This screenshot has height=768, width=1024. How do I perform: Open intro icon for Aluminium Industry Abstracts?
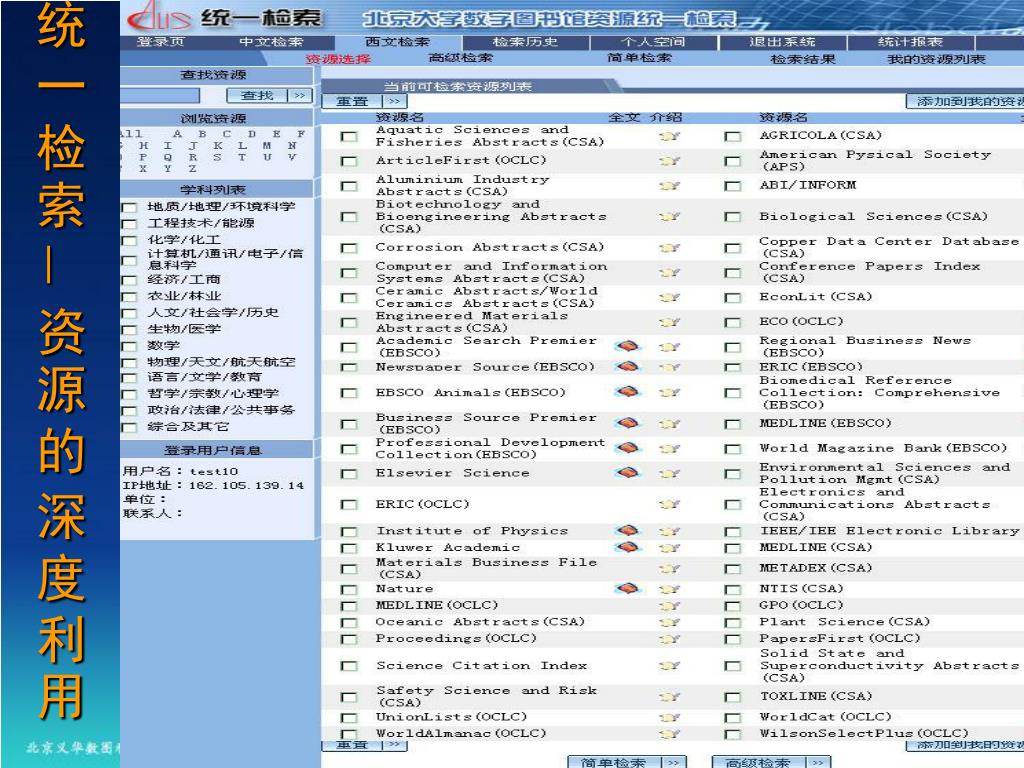coord(669,185)
